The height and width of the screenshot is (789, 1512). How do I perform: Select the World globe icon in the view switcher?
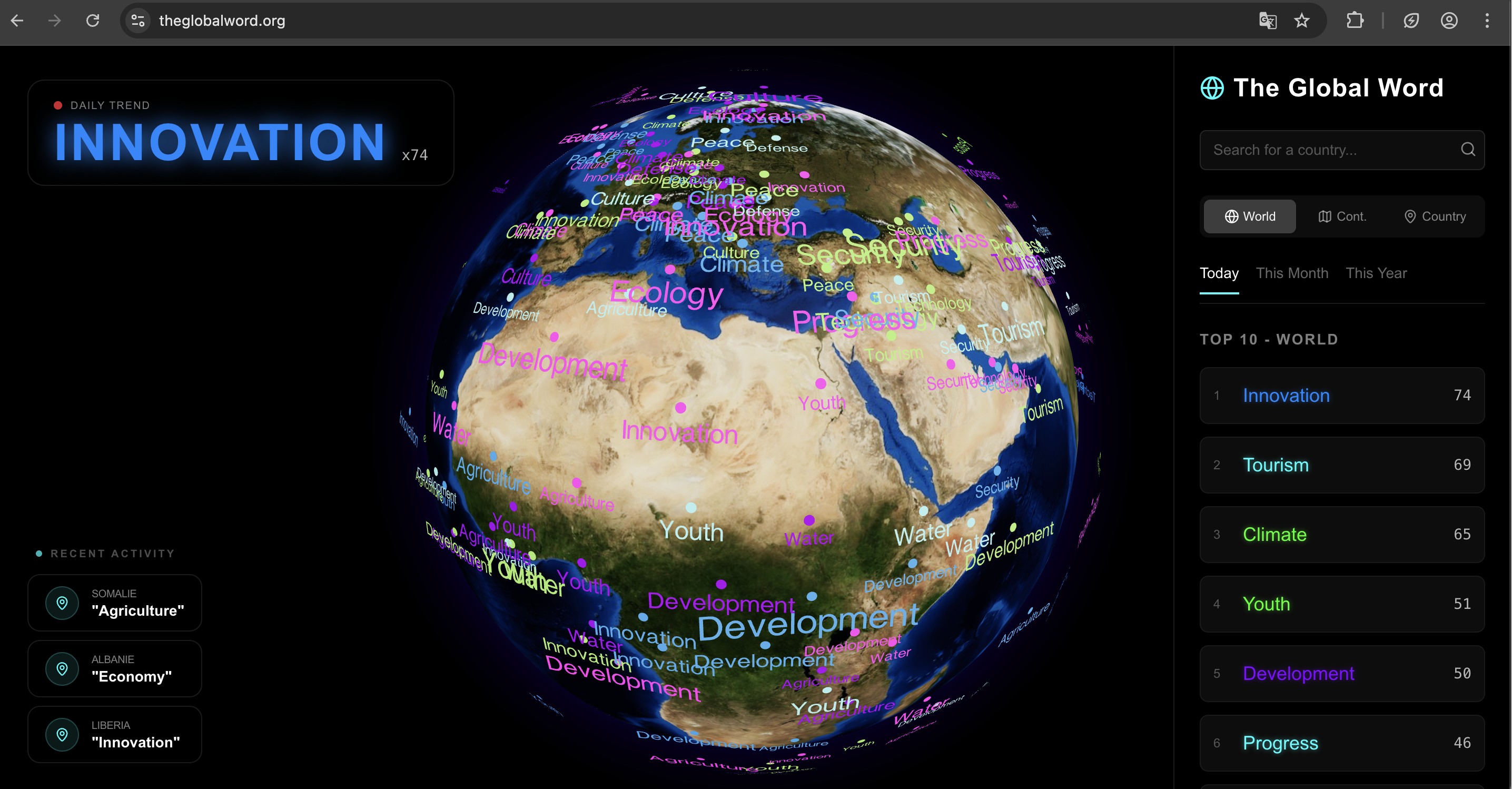pos(1231,216)
